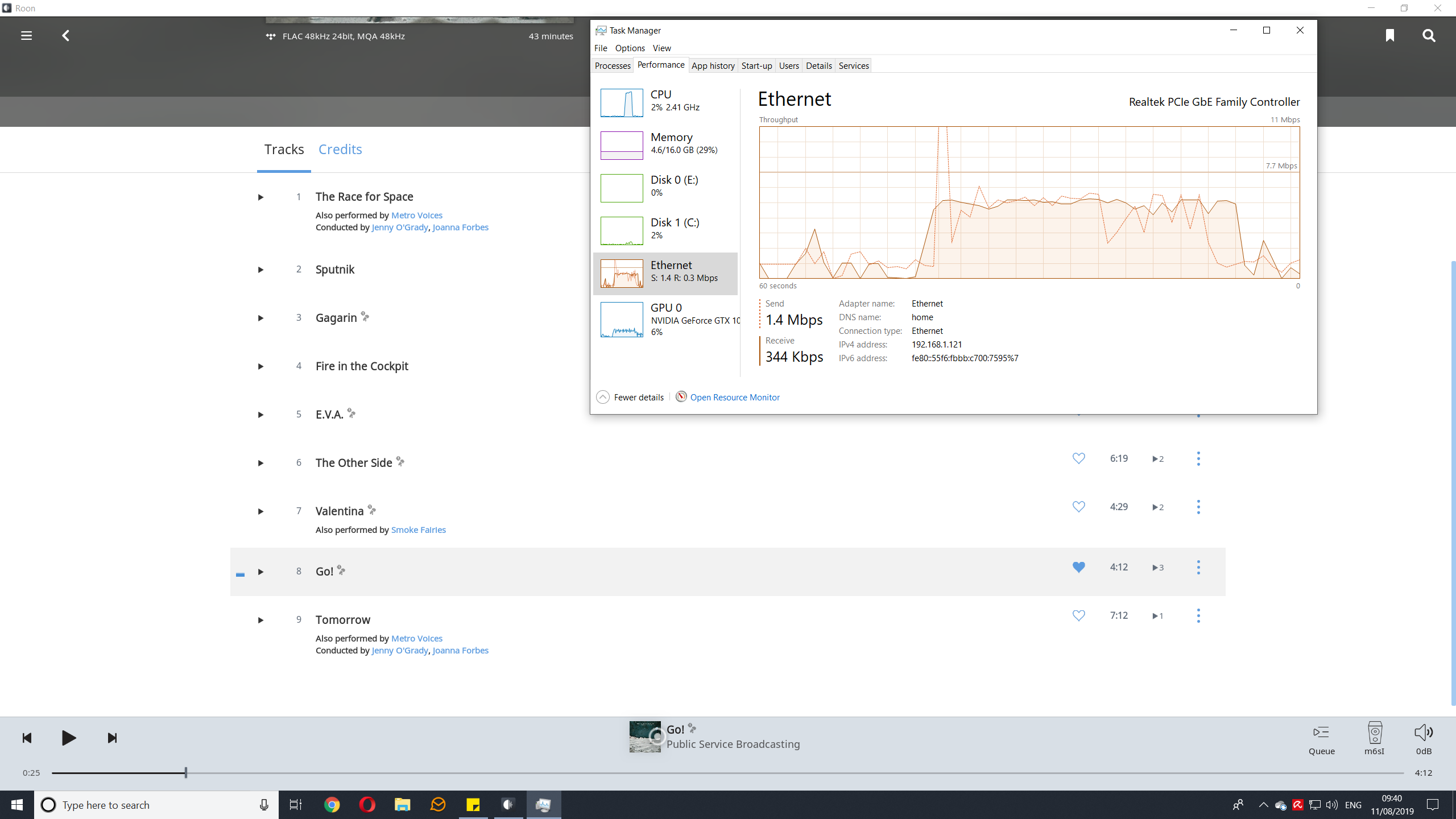Select CPU performance graph

click(665, 102)
